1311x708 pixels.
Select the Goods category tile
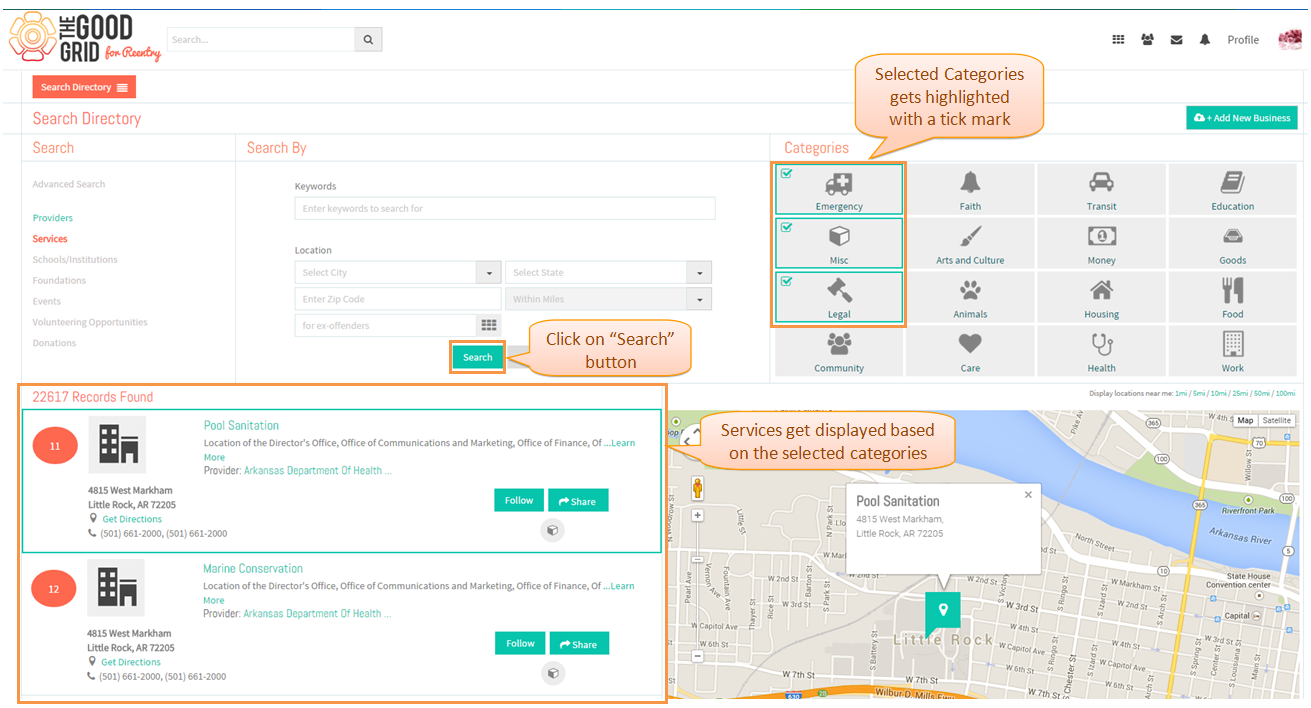click(1232, 243)
